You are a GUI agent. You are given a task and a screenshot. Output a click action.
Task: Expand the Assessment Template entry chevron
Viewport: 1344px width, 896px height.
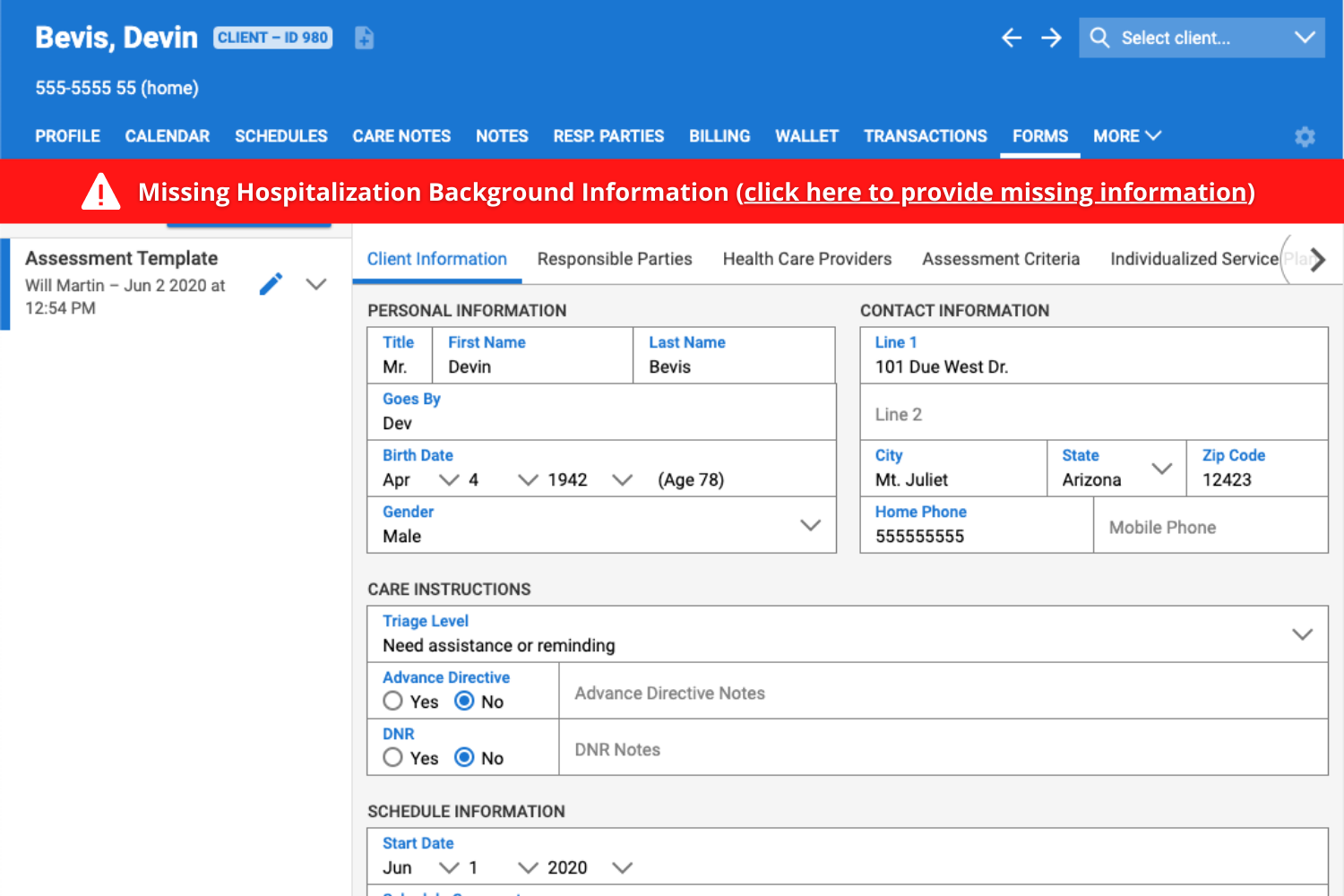316,283
